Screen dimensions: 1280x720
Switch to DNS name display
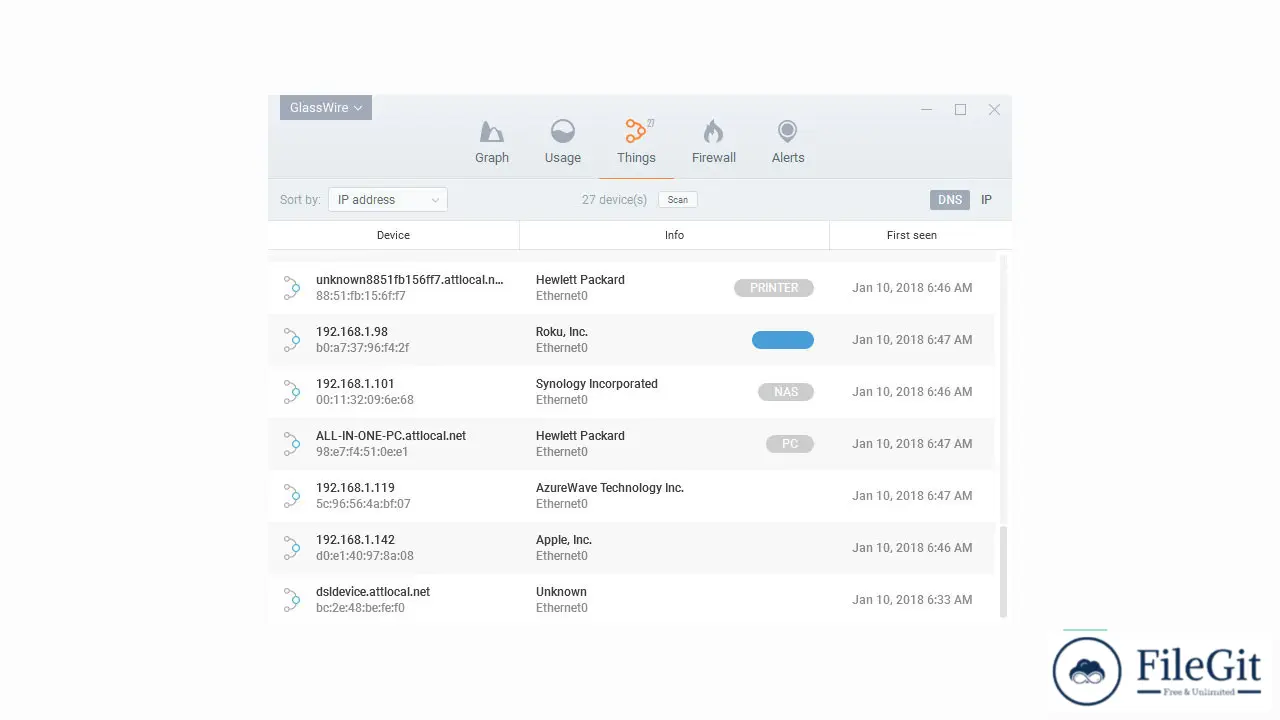pos(950,200)
